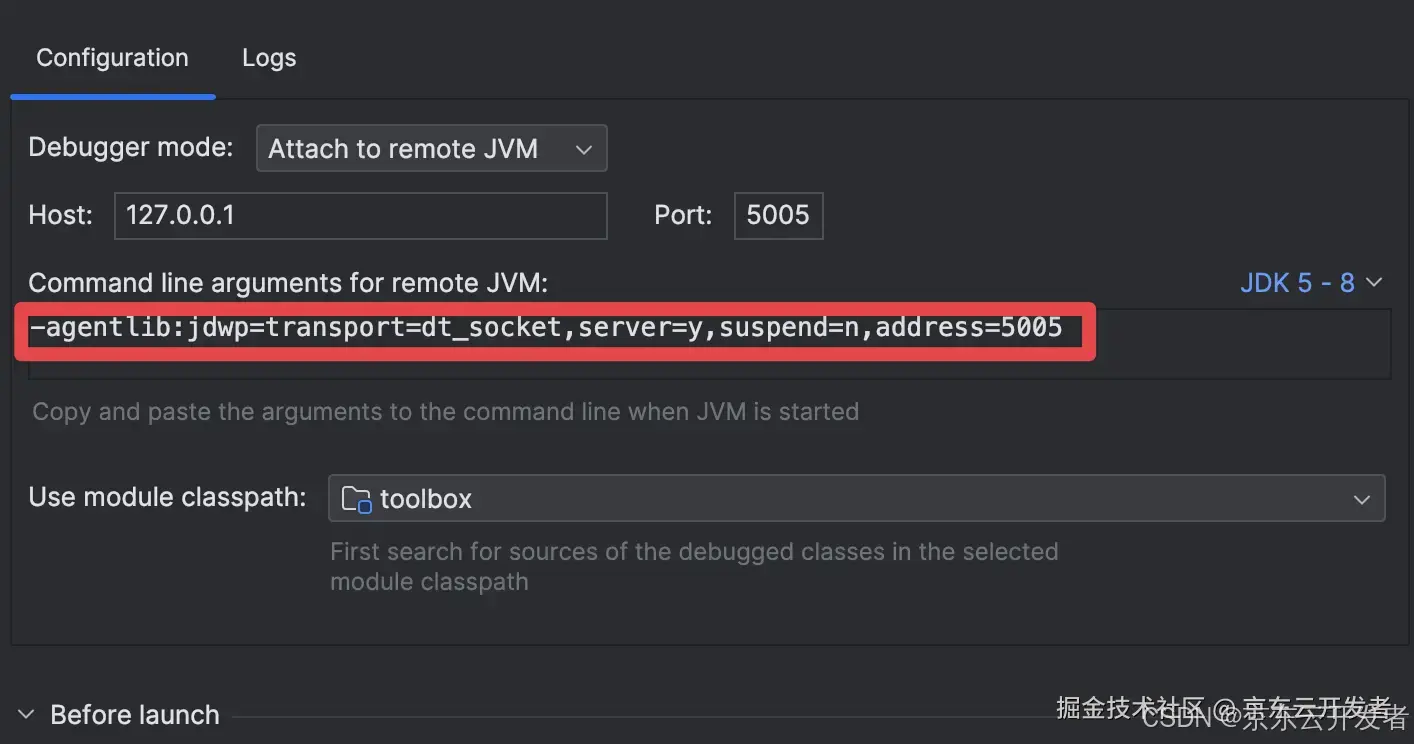The width and height of the screenshot is (1414, 744).
Task: Click the arrow next to JDK 5 - 8
Action: [x=1373, y=283]
